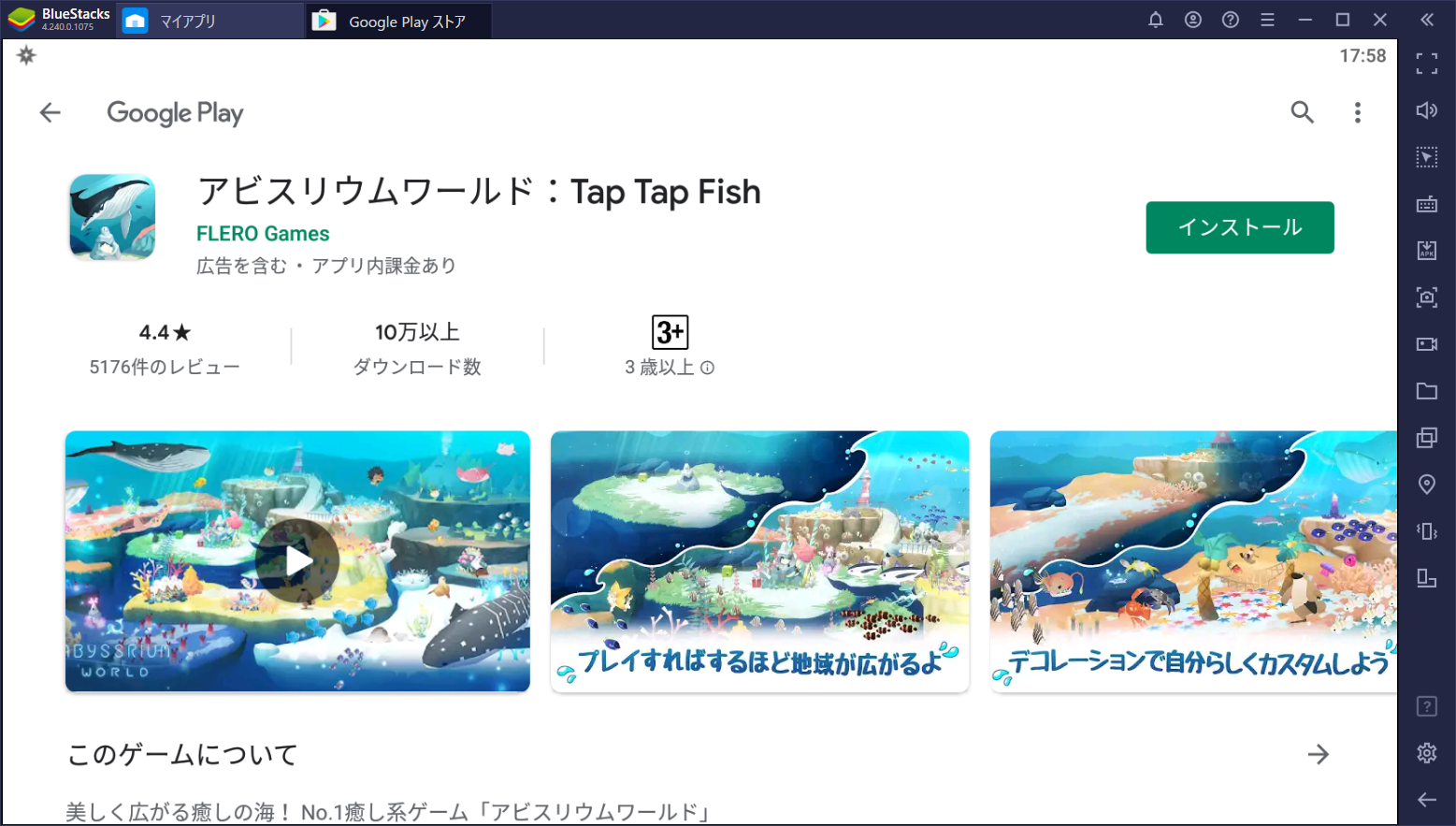Click the Install APK icon
Image resolution: width=1456 pixels, height=826 pixels.
[1427, 251]
